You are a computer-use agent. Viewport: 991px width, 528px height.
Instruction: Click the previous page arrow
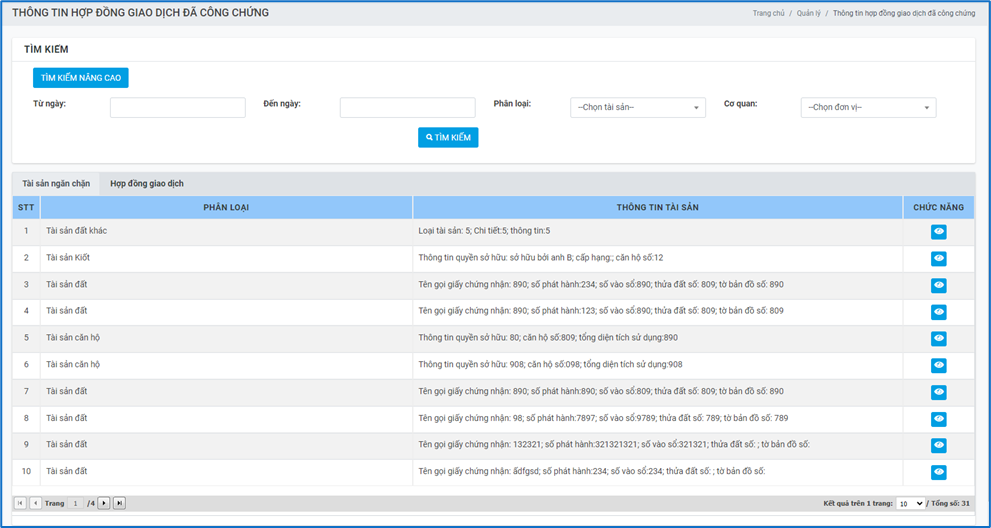[x=35, y=503]
